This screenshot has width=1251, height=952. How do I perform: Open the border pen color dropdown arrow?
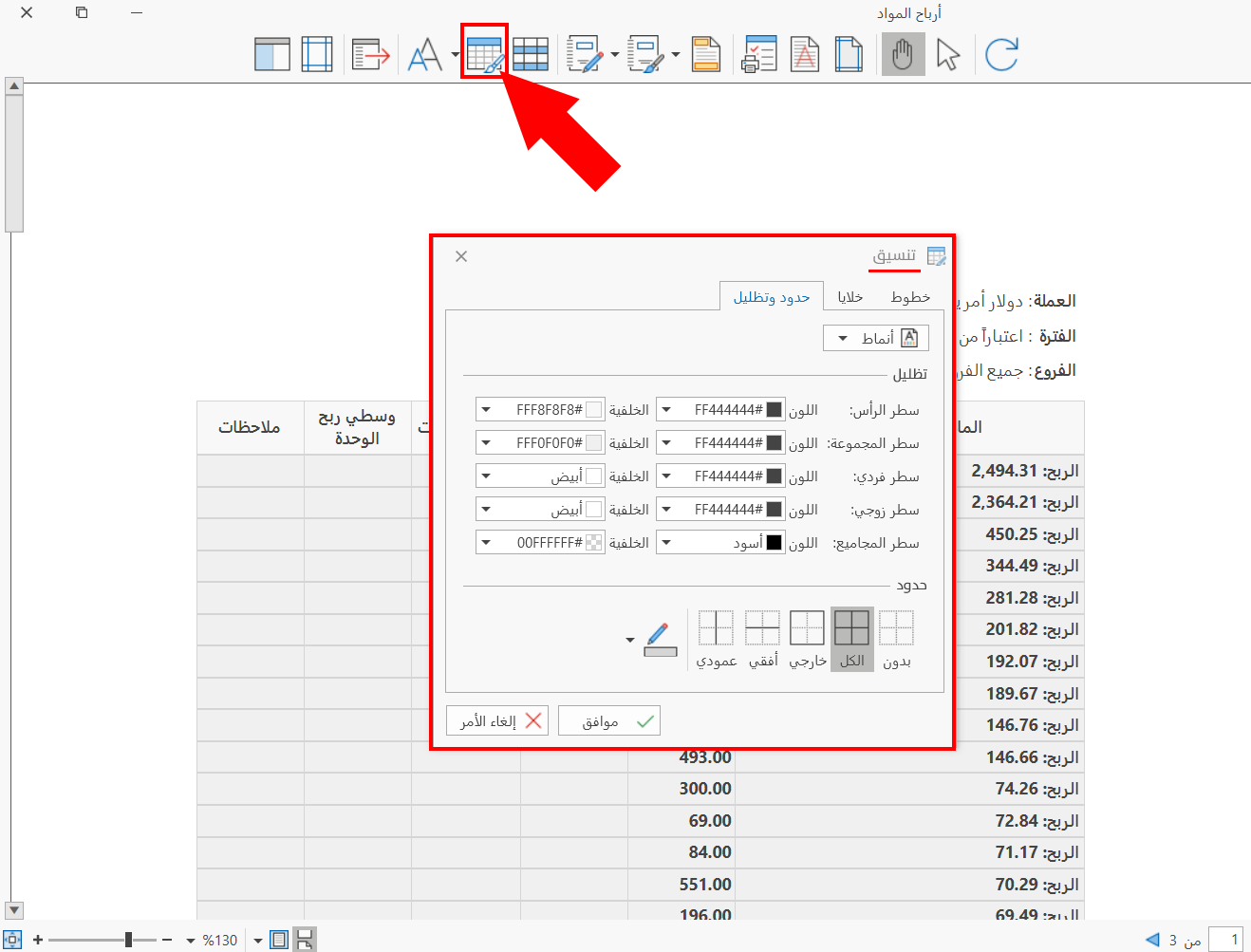pyautogui.click(x=630, y=640)
